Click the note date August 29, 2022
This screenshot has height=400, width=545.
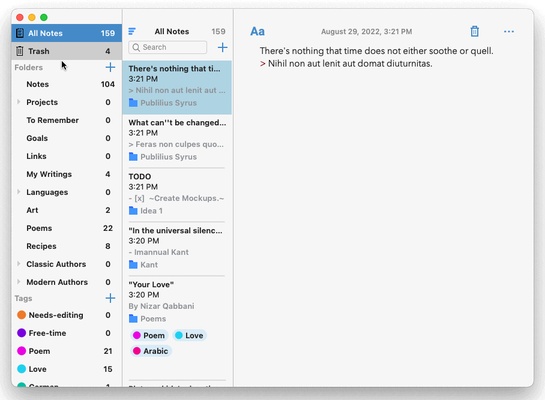[x=366, y=32]
